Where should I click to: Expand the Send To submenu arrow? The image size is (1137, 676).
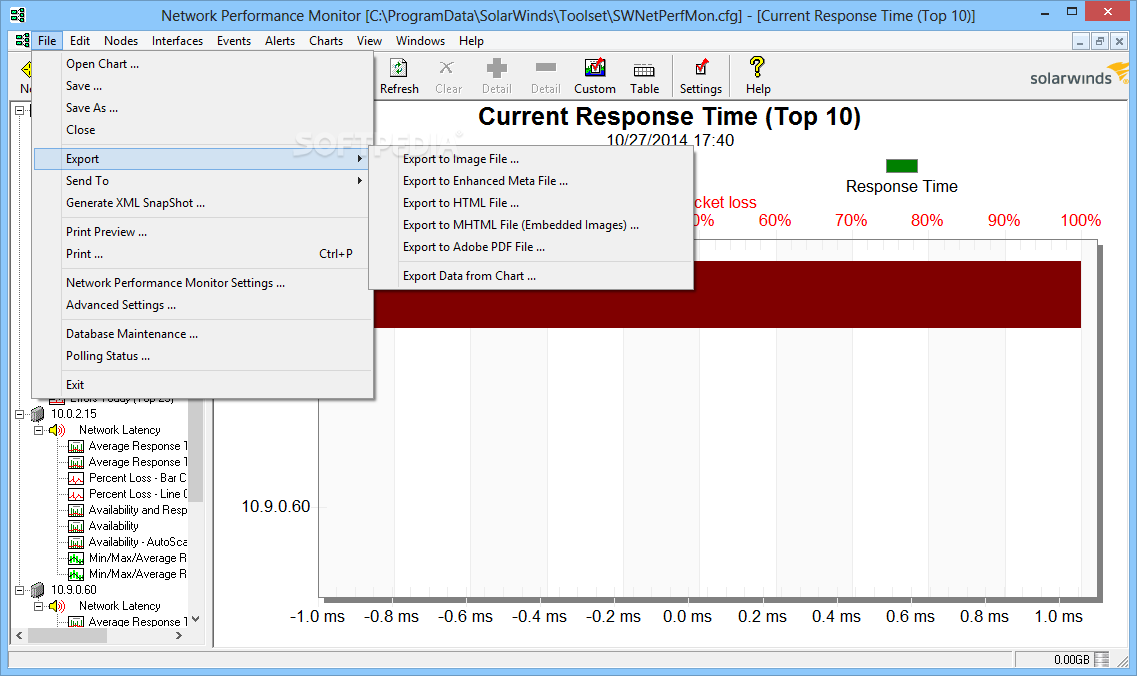pyautogui.click(x=360, y=181)
